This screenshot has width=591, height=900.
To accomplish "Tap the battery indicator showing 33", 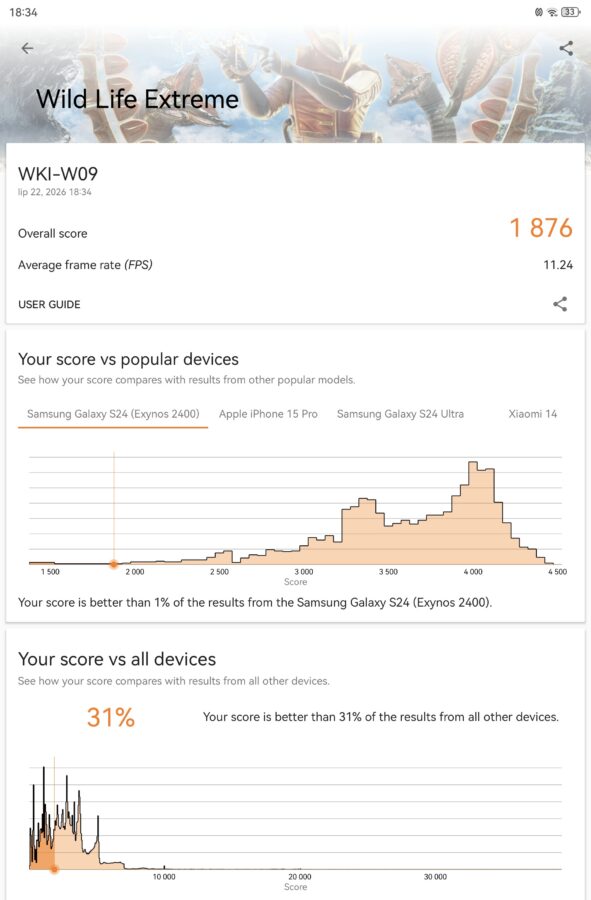I will tap(570, 12).
